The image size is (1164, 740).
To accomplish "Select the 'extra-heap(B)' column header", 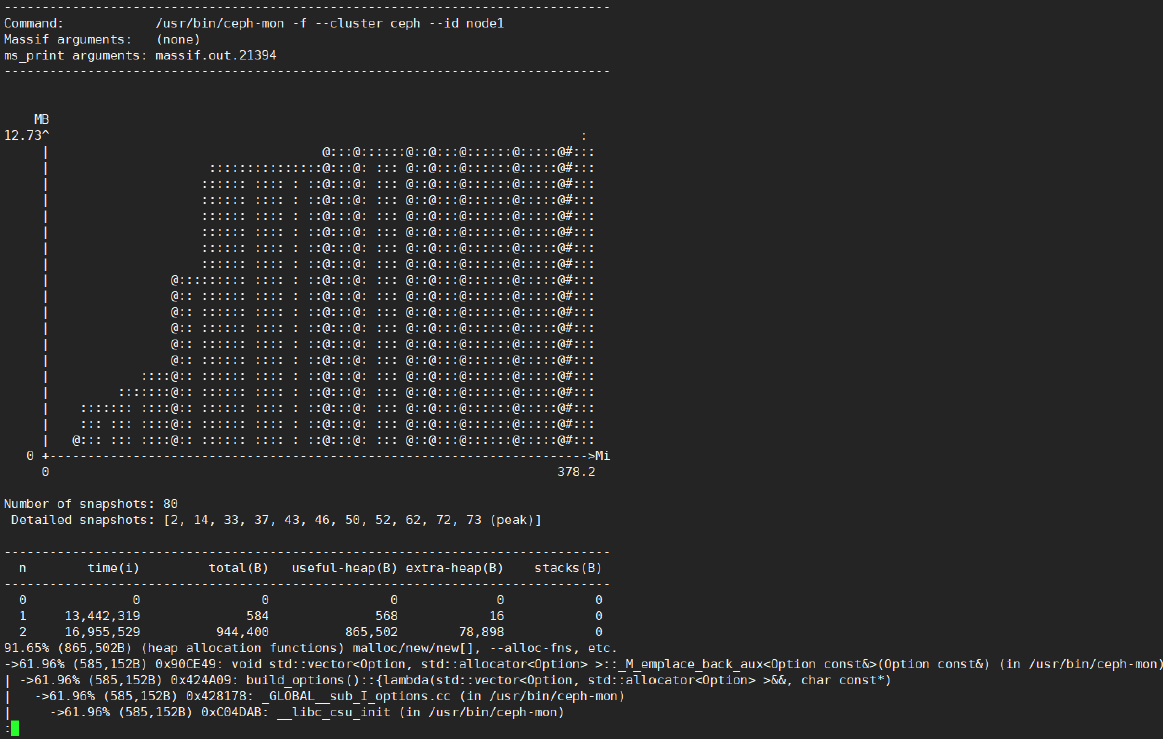I will [455, 569].
